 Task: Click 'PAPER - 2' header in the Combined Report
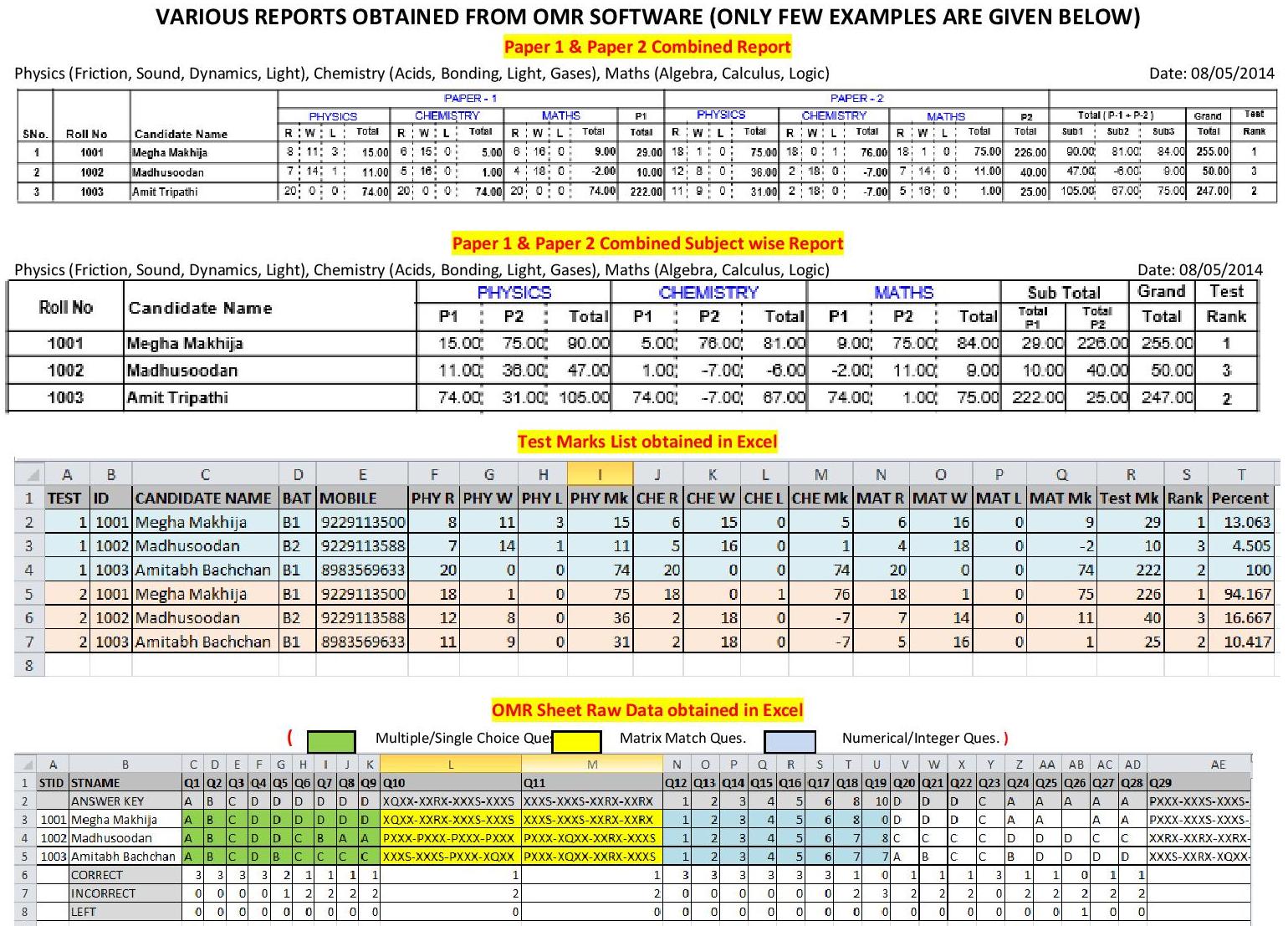pyautogui.click(x=856, y=98)
